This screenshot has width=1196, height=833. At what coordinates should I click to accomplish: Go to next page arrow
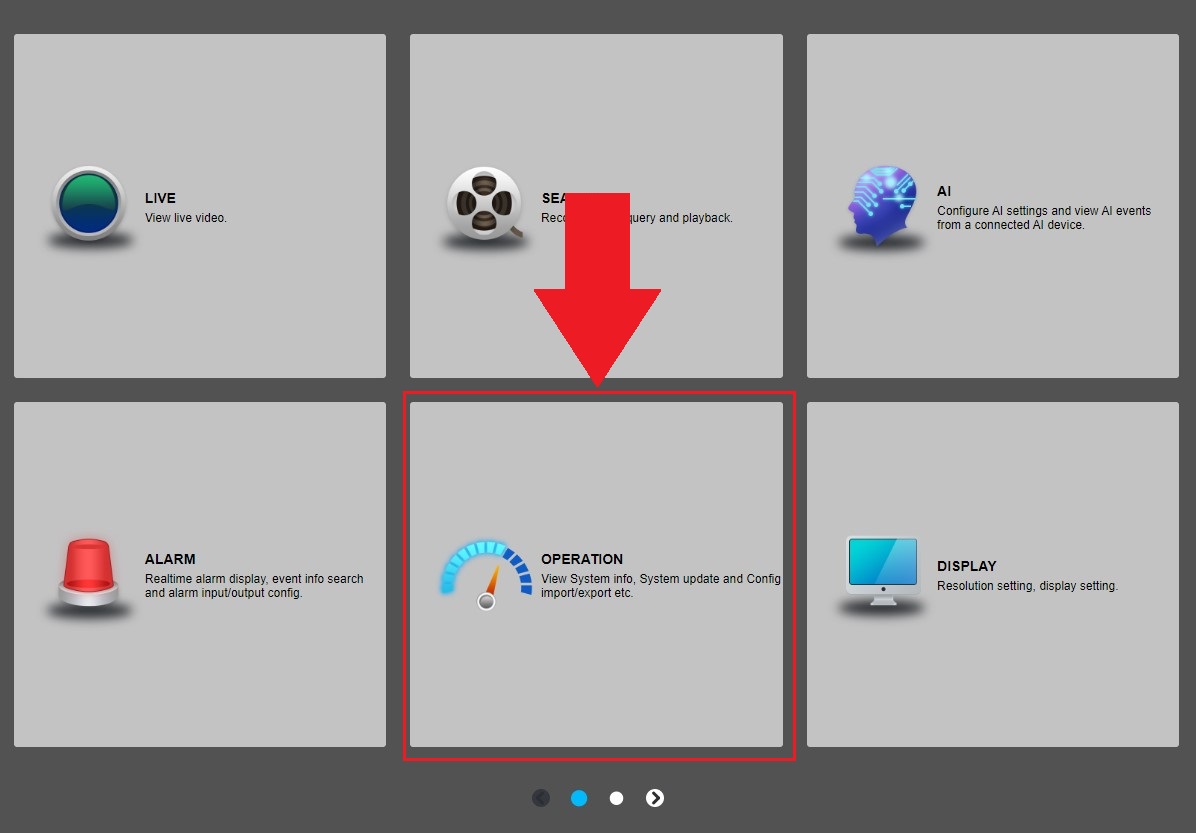point(654,798)
